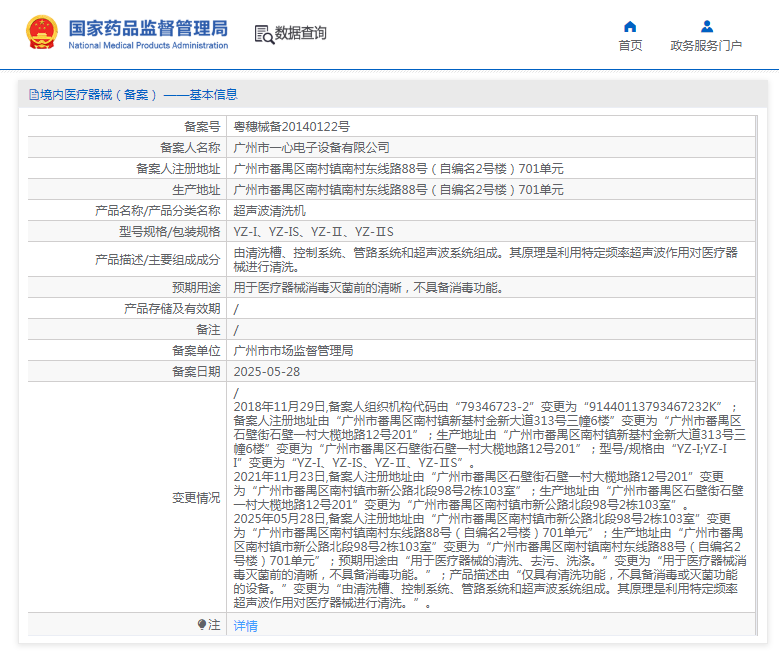Viewport: 779px width, 652px height.
Task: Click the 产品存储及有效期 label
Action: [172, 309]
